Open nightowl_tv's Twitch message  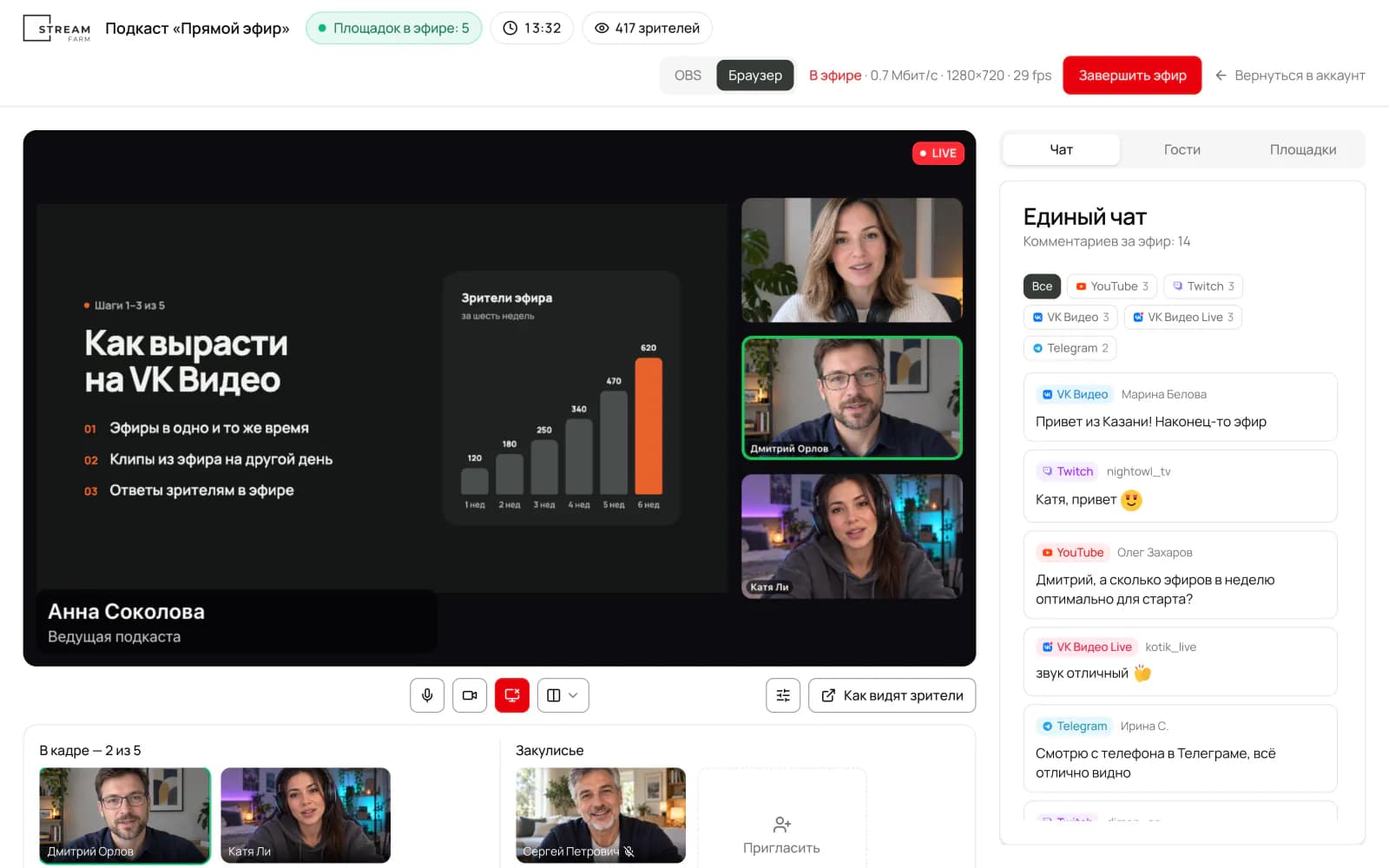(x=1181, y=486)
